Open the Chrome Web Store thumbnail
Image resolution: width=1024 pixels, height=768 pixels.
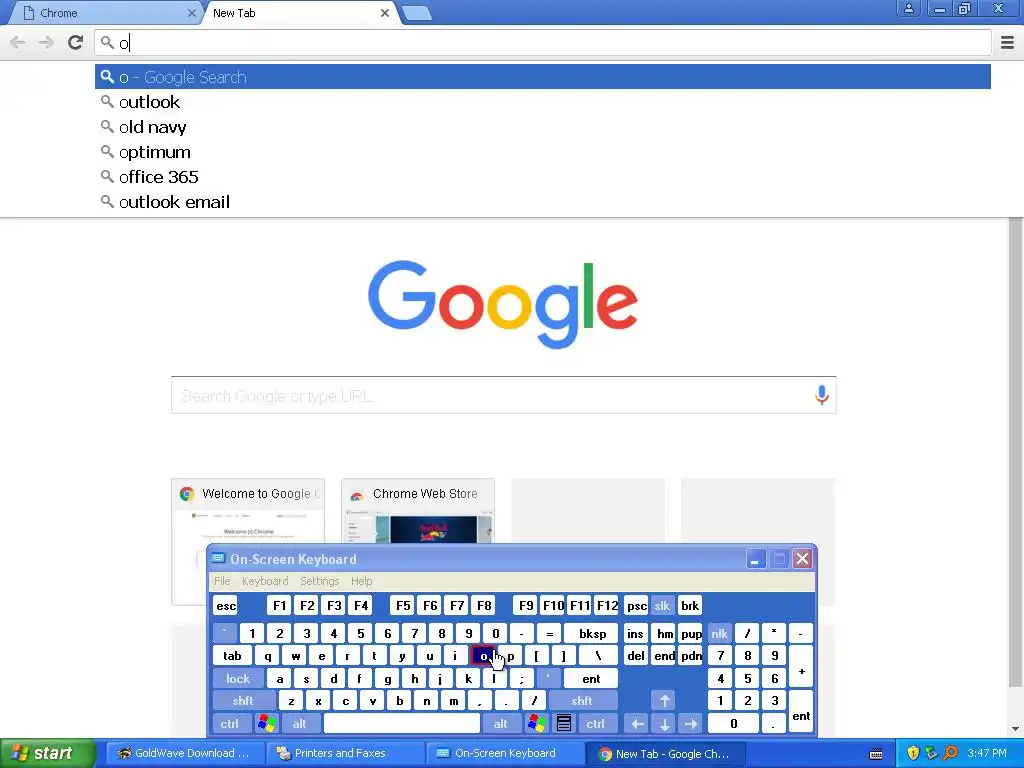click(x=418, y=511)
